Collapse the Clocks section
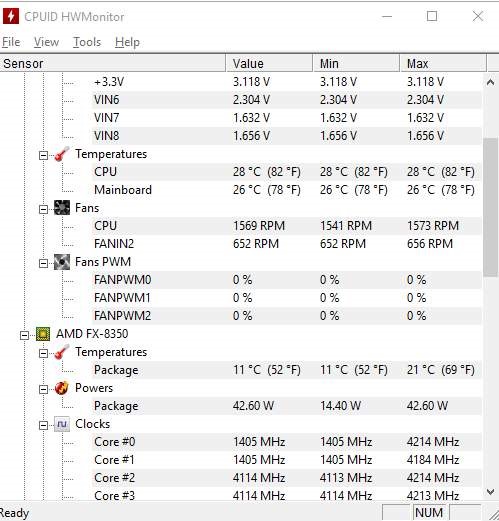499x521 pixels. coord(43,425)
